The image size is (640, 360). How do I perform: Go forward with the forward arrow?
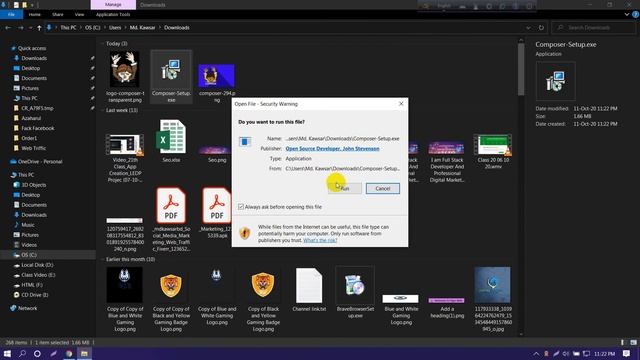coord(20,28)
